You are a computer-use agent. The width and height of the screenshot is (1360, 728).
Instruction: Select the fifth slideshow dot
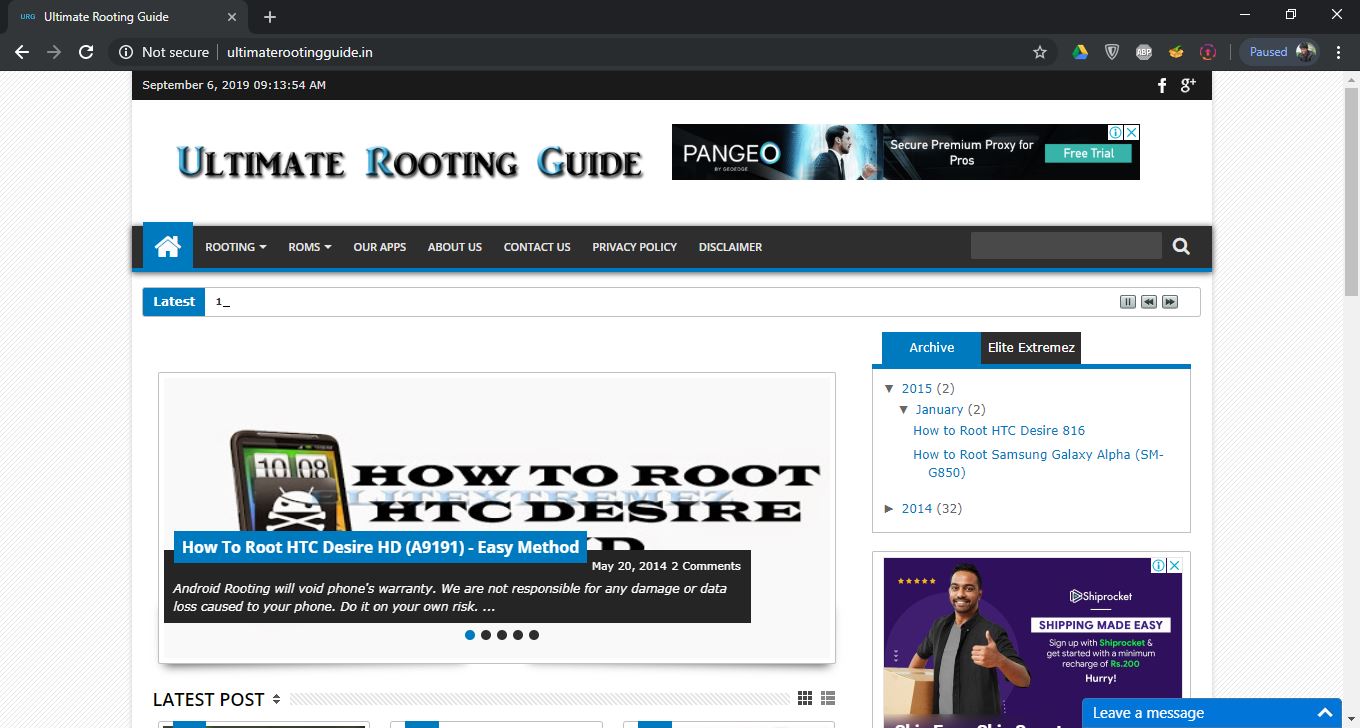pyautogui.click(x=534, y=635)
